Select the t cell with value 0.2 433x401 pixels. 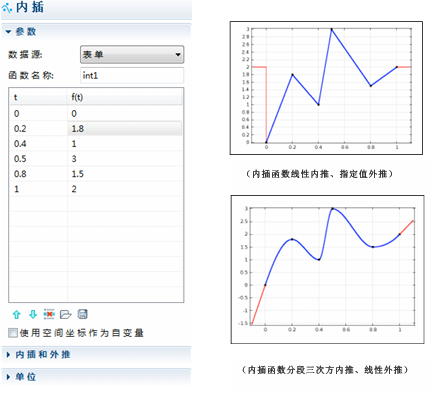pos(38,129)
